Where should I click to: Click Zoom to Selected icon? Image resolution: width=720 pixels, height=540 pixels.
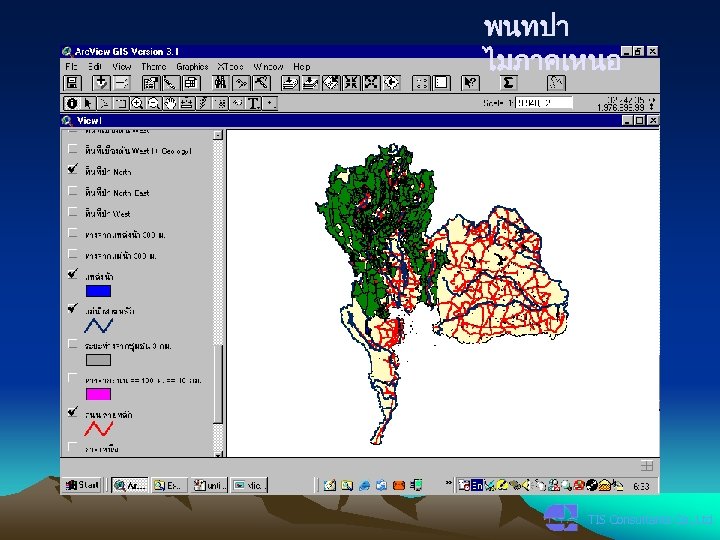pos(331,83)
